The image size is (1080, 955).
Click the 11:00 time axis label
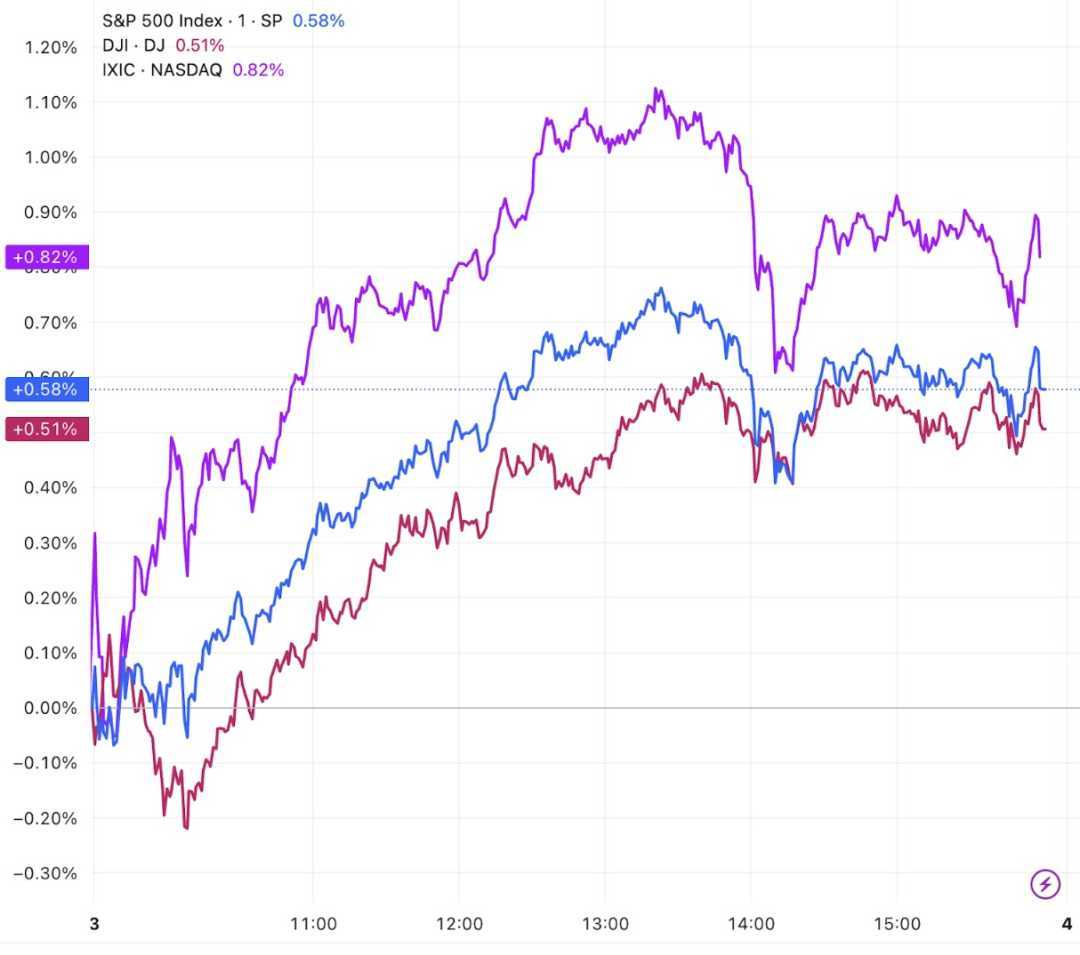point(313,923)
